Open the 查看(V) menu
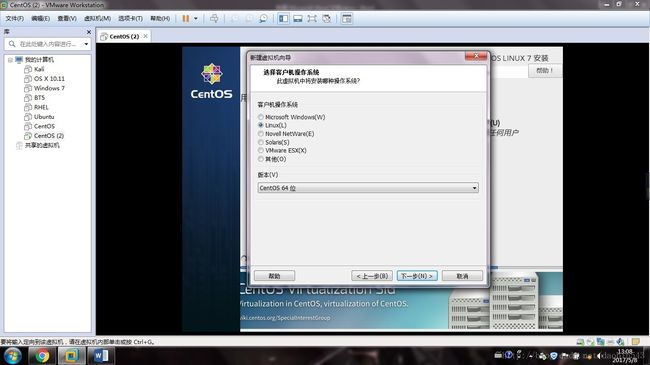The width and height of the screenshot is (650, 365). (x=67, y=18)
